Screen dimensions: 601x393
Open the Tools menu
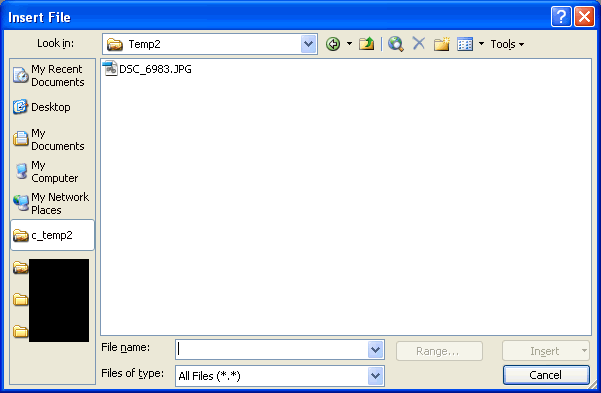coord(507,44)
